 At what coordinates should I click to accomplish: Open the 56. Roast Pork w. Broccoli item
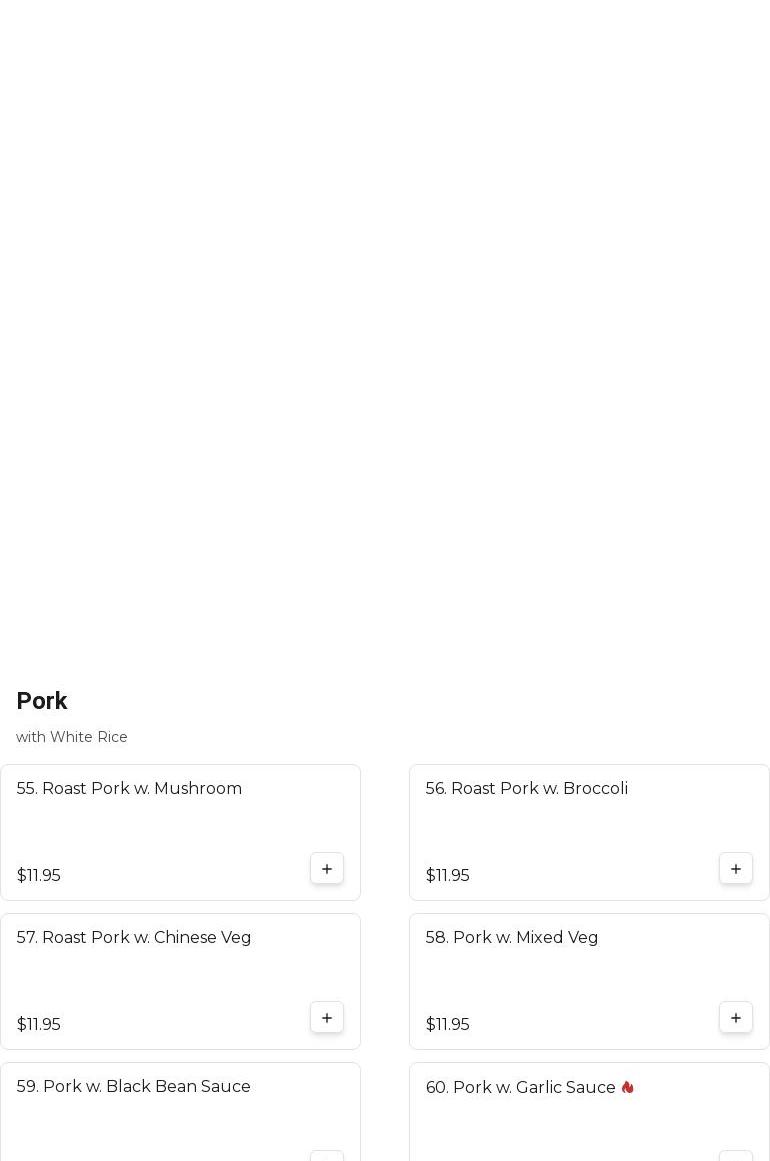pyautogui.click(x=526, y=788)
